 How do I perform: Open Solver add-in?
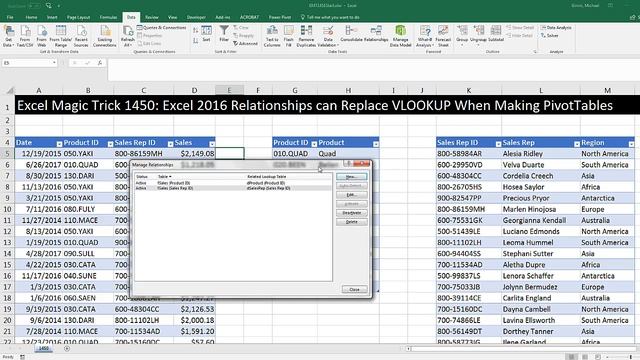click(x=550, y=36)
